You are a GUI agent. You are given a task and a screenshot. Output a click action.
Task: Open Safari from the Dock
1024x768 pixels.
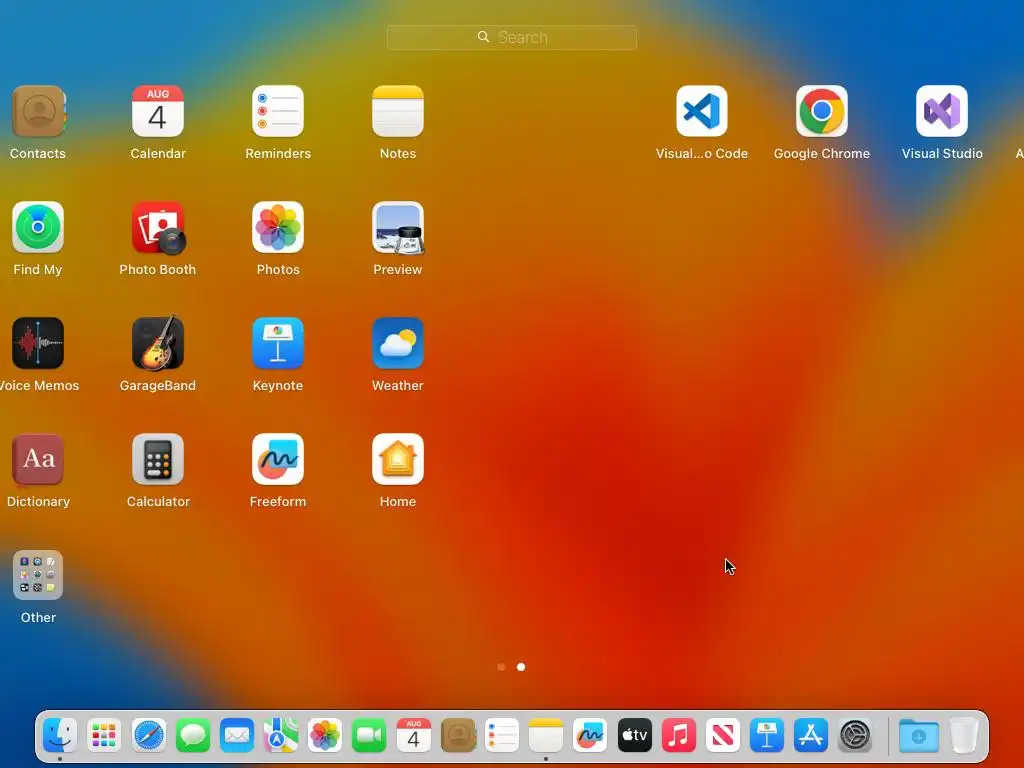(x=149, y=736)
